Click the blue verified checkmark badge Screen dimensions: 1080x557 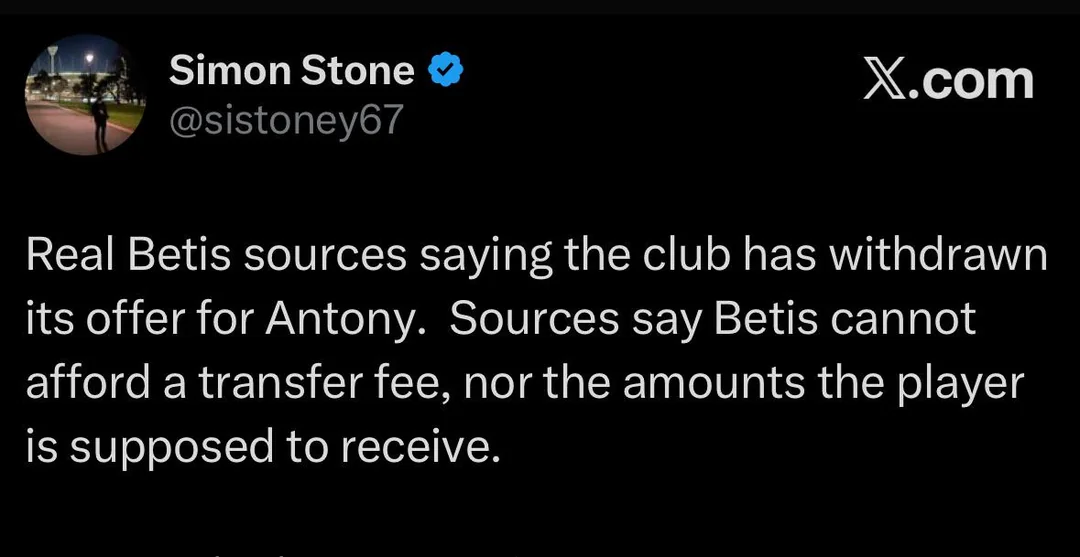coord(445,72)
